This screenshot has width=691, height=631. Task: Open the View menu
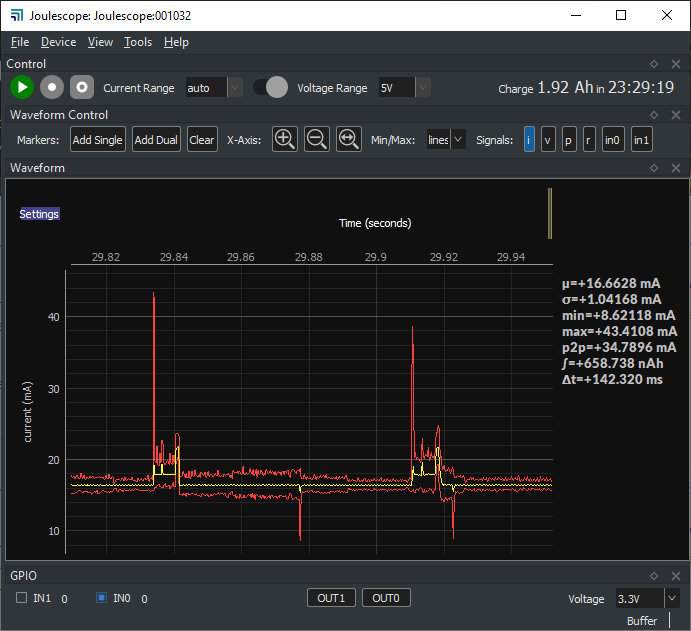(x=100, y=42)
